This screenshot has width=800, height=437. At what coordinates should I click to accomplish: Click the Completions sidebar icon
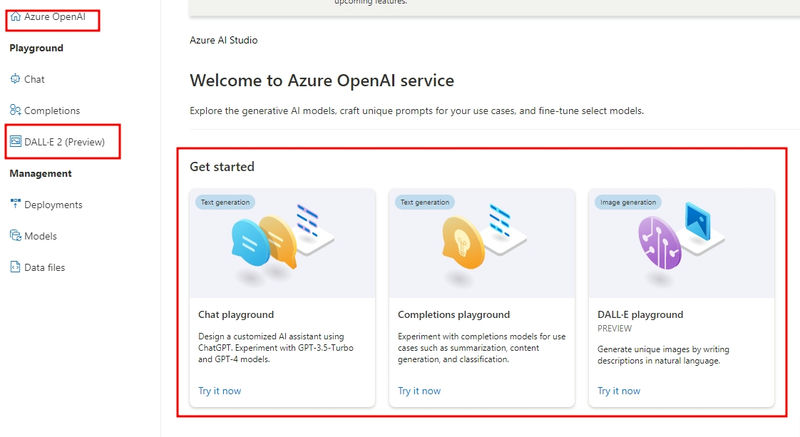[x=15, y=110]
